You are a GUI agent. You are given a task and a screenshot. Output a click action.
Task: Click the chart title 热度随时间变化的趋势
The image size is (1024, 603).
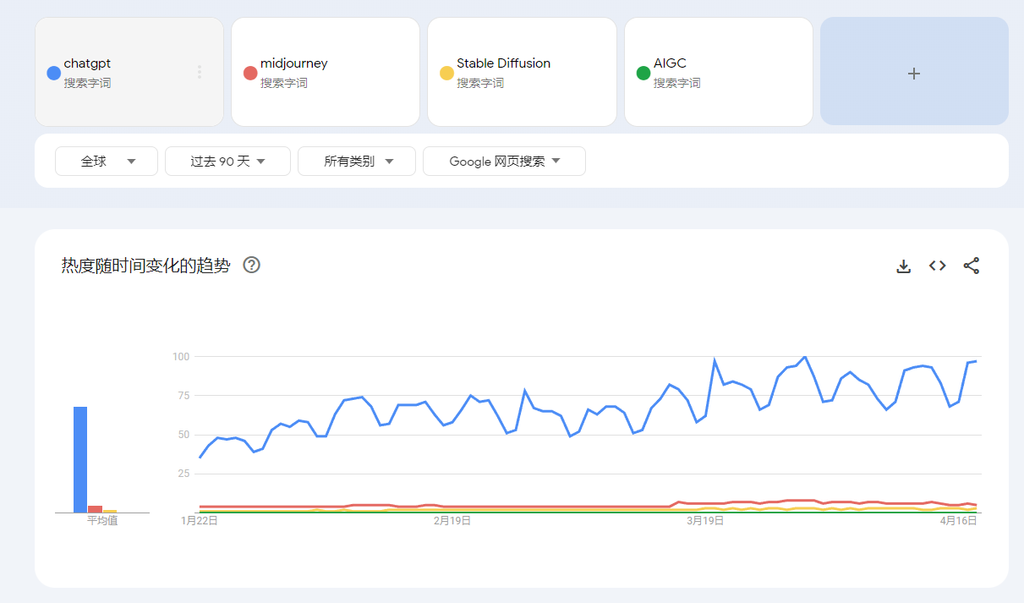tap(146, 265)
